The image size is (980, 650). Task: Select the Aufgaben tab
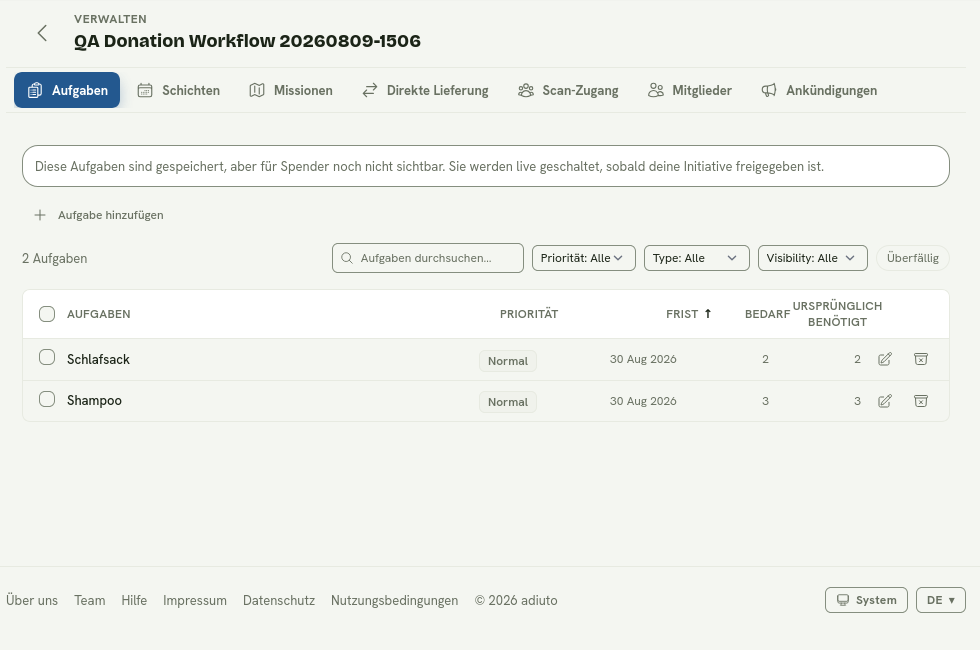pyautogui.click(x=67, y=90)
